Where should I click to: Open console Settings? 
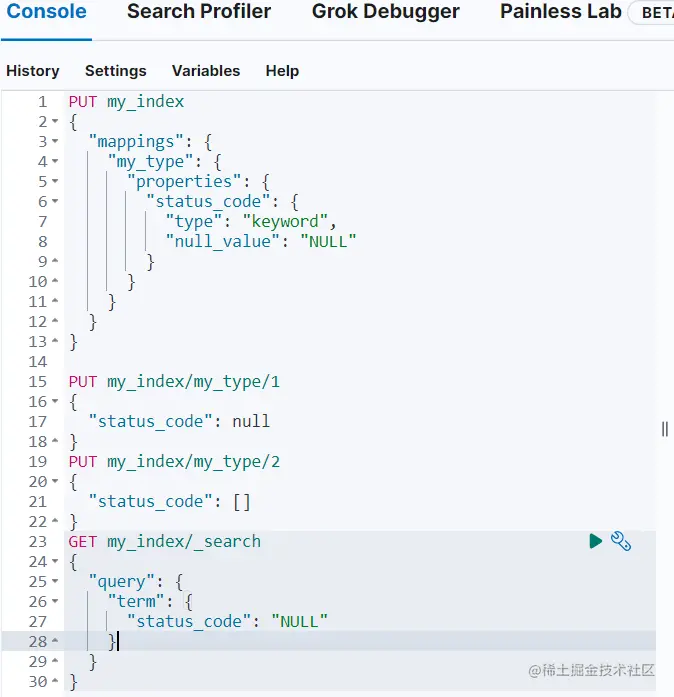[x=115, y=71]
